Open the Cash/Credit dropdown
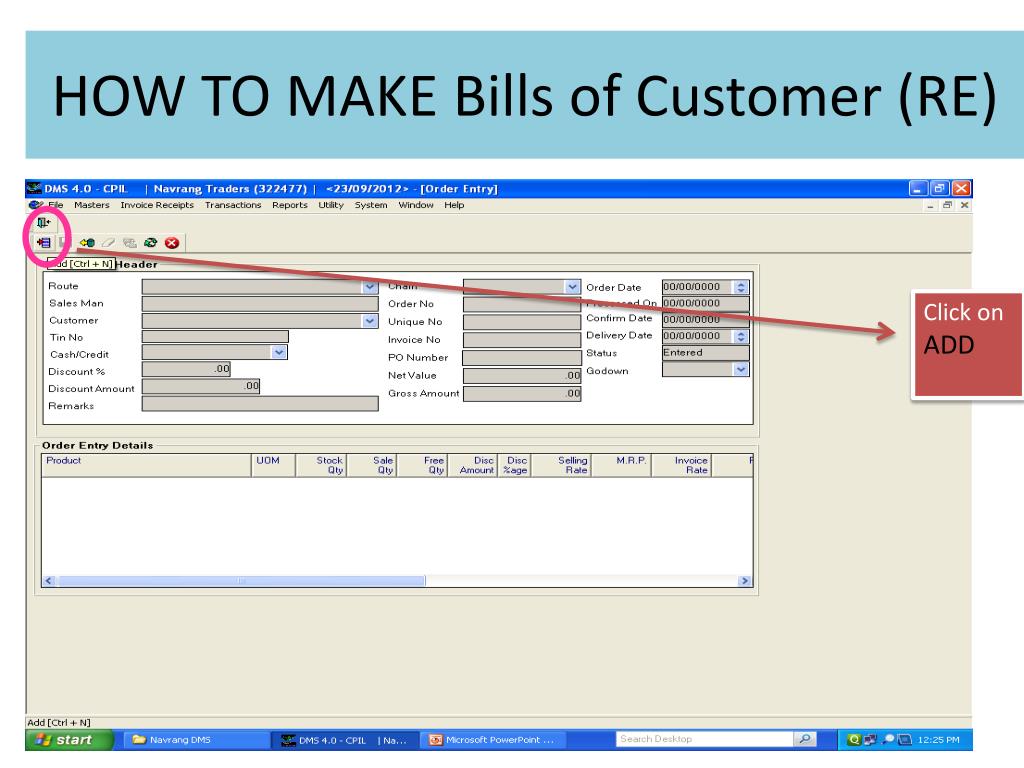 pos(280,352)
